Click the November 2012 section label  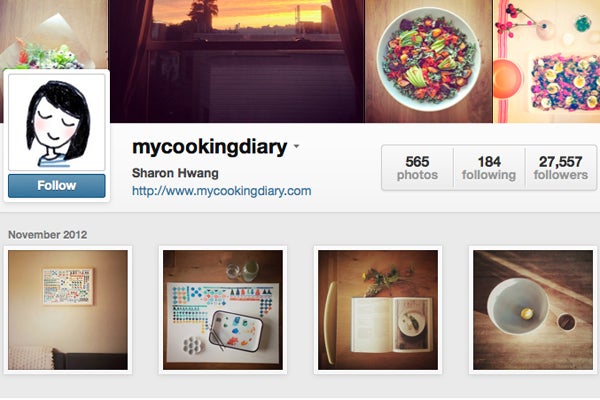[x=47, y=235]
